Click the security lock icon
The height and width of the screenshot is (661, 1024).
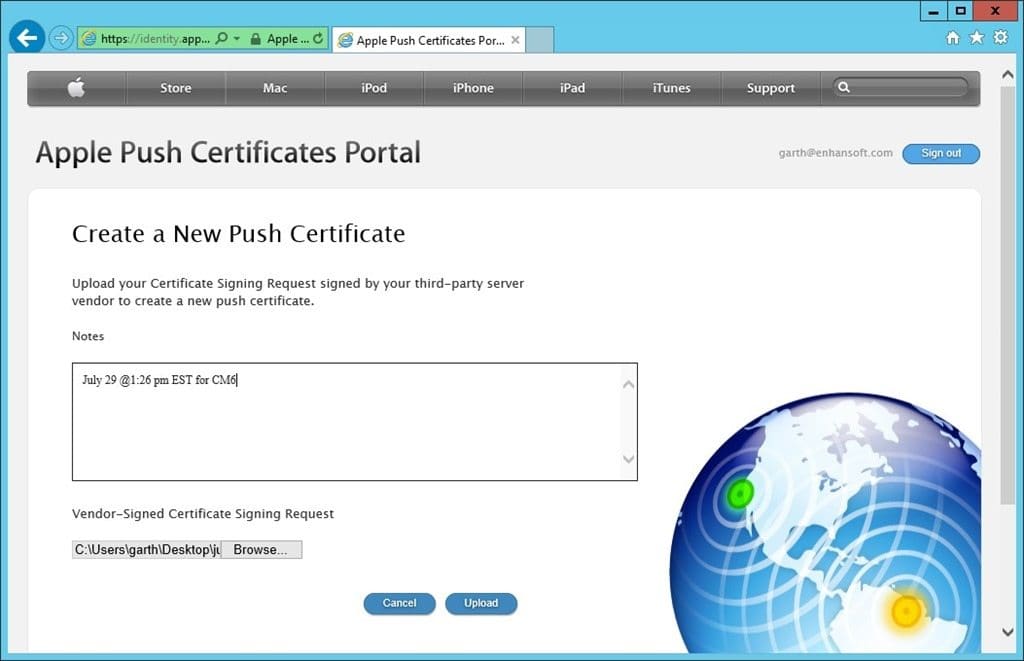[256, 39]
